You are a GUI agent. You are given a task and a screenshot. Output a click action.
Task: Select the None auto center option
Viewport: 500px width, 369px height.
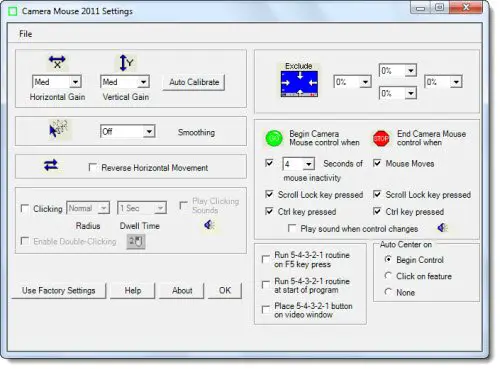point(388,292)
